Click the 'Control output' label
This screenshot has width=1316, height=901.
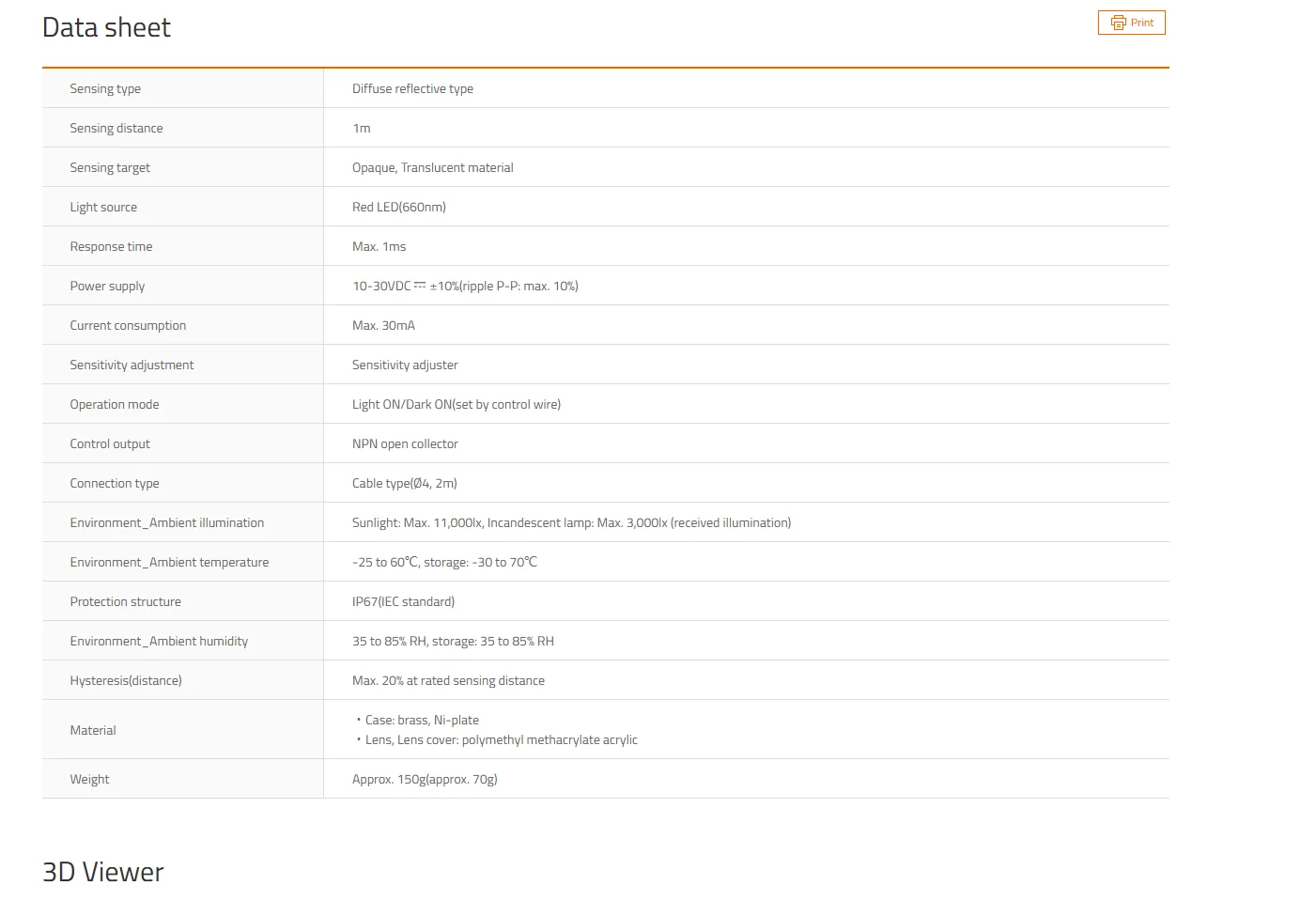pos(110,444)
